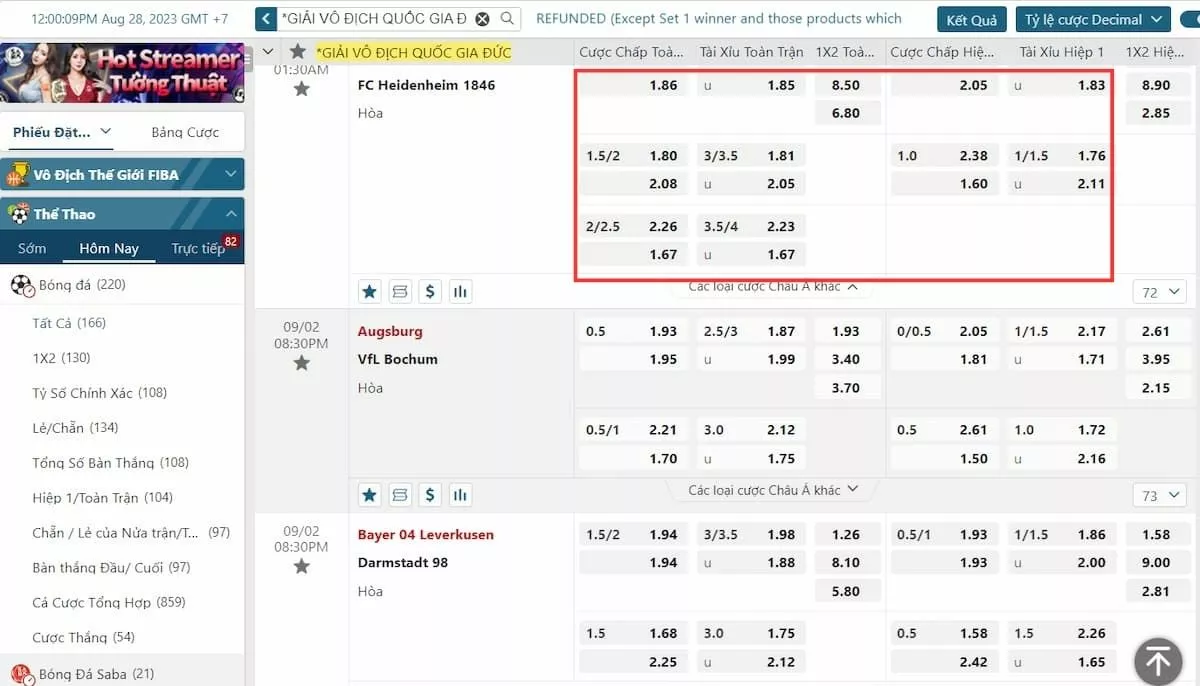The image size is (1200, 686).
Task: Click the back arrow beside the search box
Action: pos(266,19)
